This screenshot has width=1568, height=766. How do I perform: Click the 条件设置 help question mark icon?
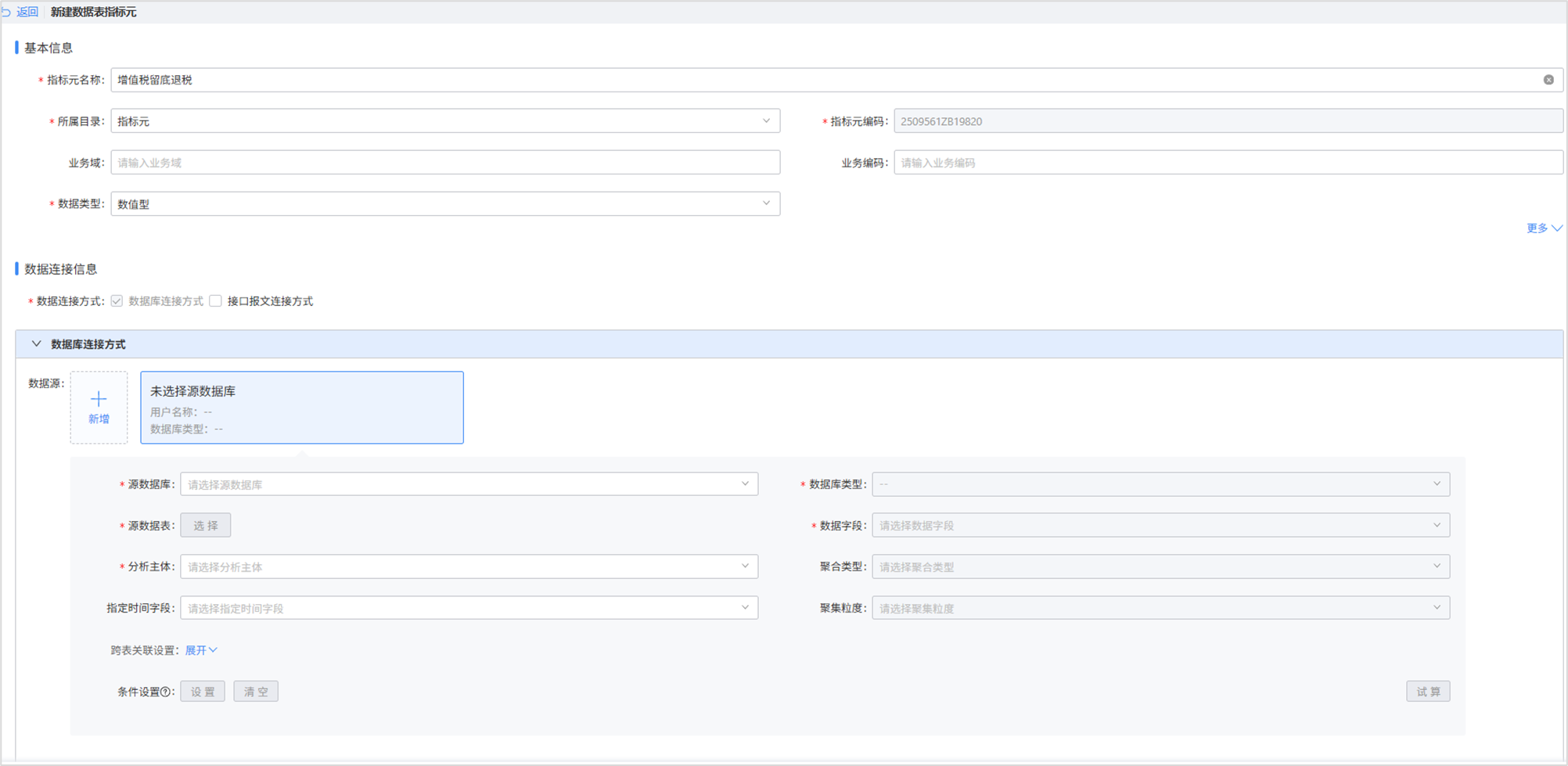point(166,692)
